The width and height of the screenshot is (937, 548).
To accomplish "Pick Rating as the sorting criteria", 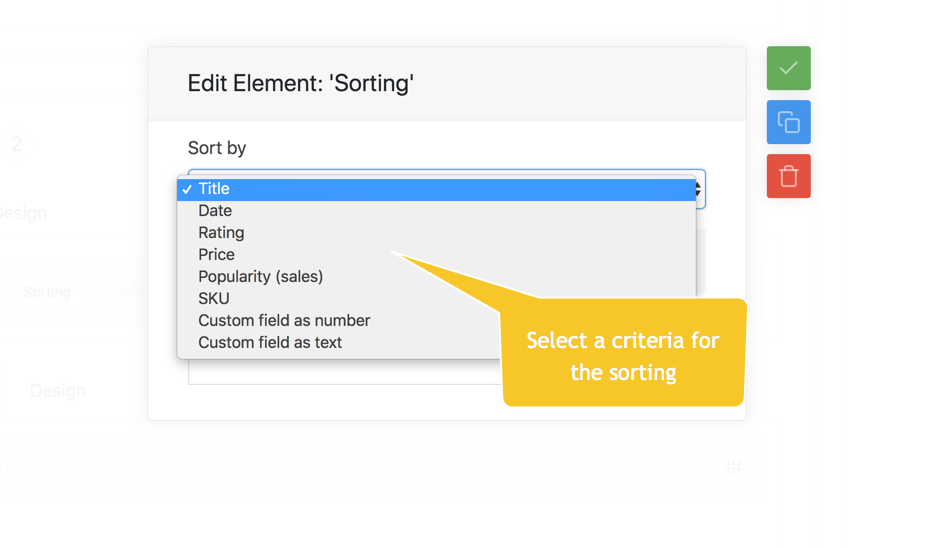I will pos(221,233).
